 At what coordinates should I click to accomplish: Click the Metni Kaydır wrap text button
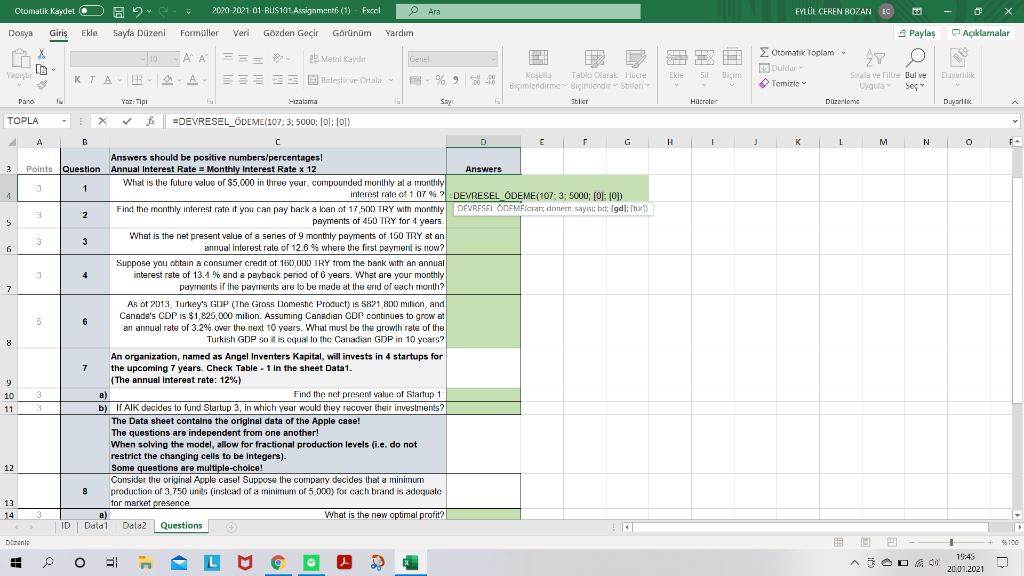tap(338, 59)
